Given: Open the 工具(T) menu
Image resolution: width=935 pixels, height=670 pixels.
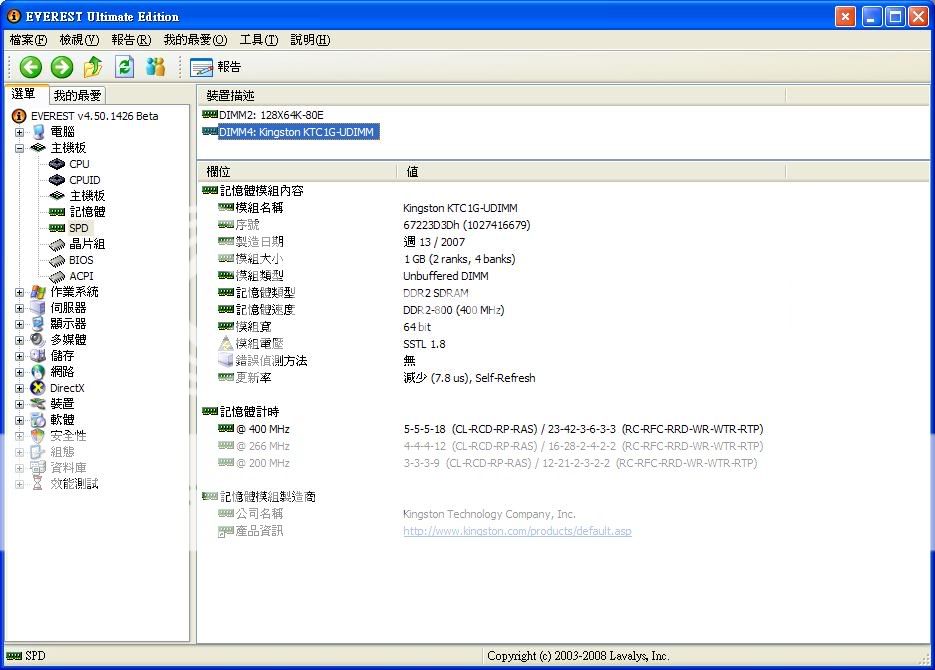Looking at the screenshot, I should [x=259, y=40].
